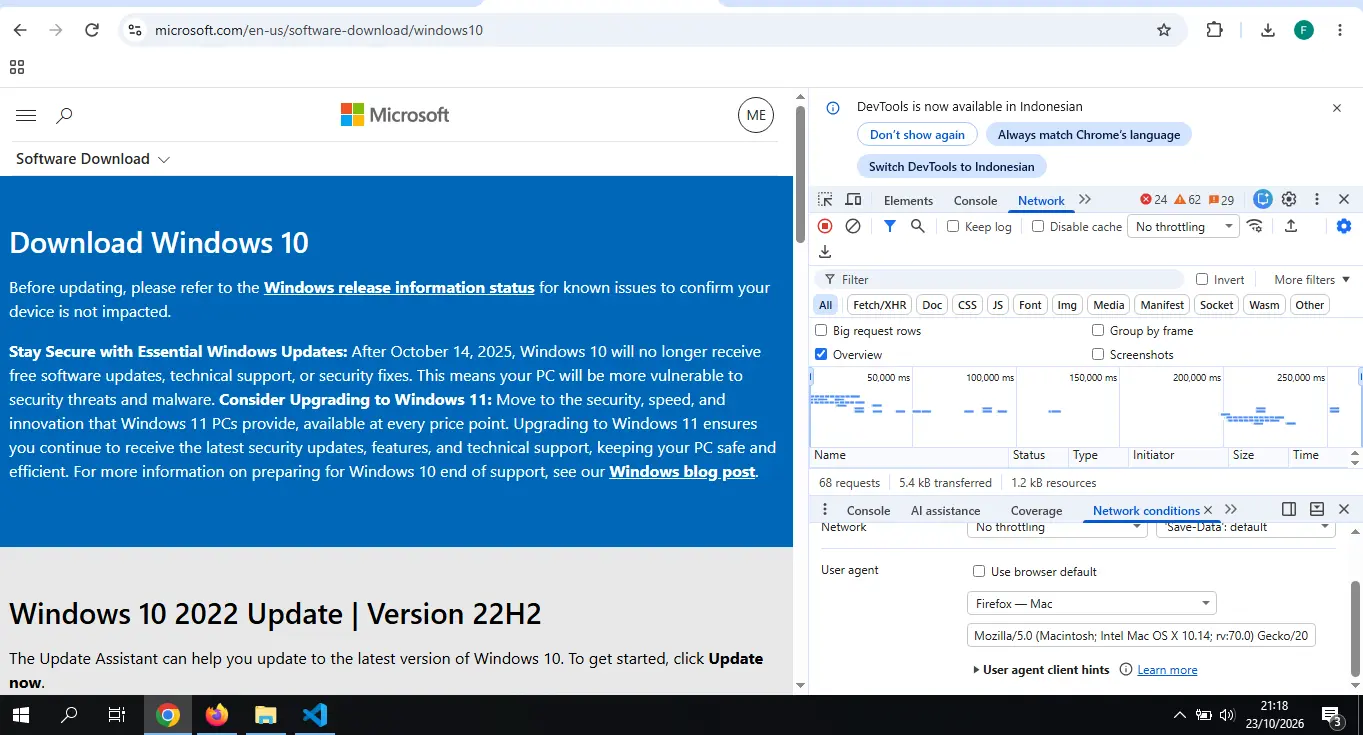Check Use browser default user agent
The image size is (1363, 735).
979,572
